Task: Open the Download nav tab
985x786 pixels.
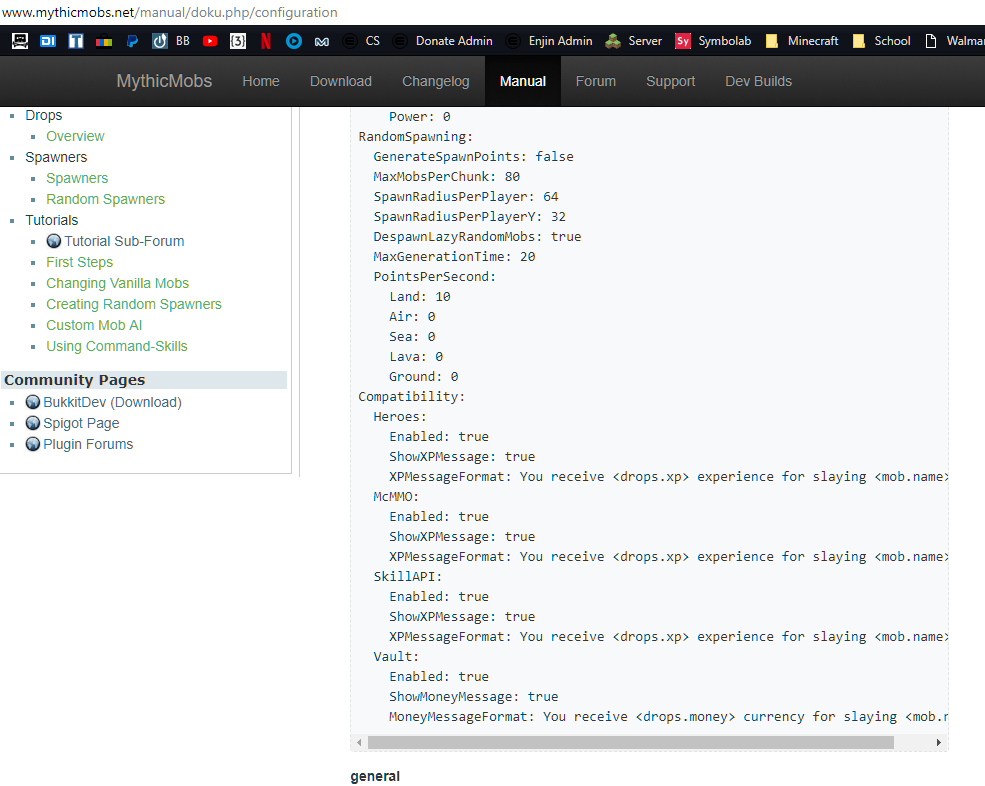Action: point(340,81)
